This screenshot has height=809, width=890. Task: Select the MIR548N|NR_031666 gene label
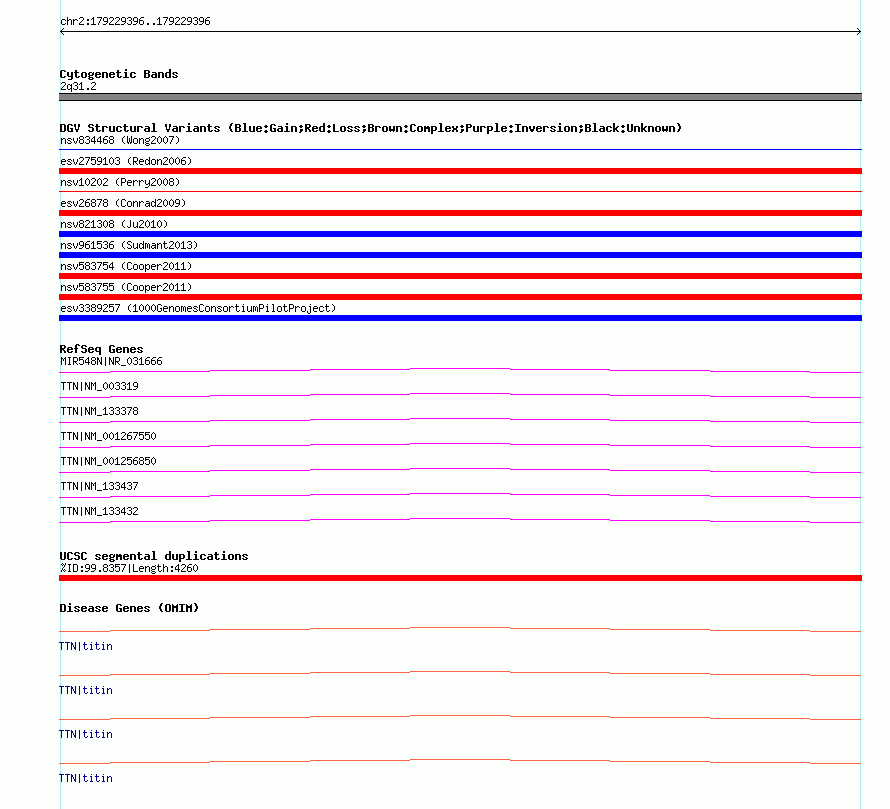(111, 362)
